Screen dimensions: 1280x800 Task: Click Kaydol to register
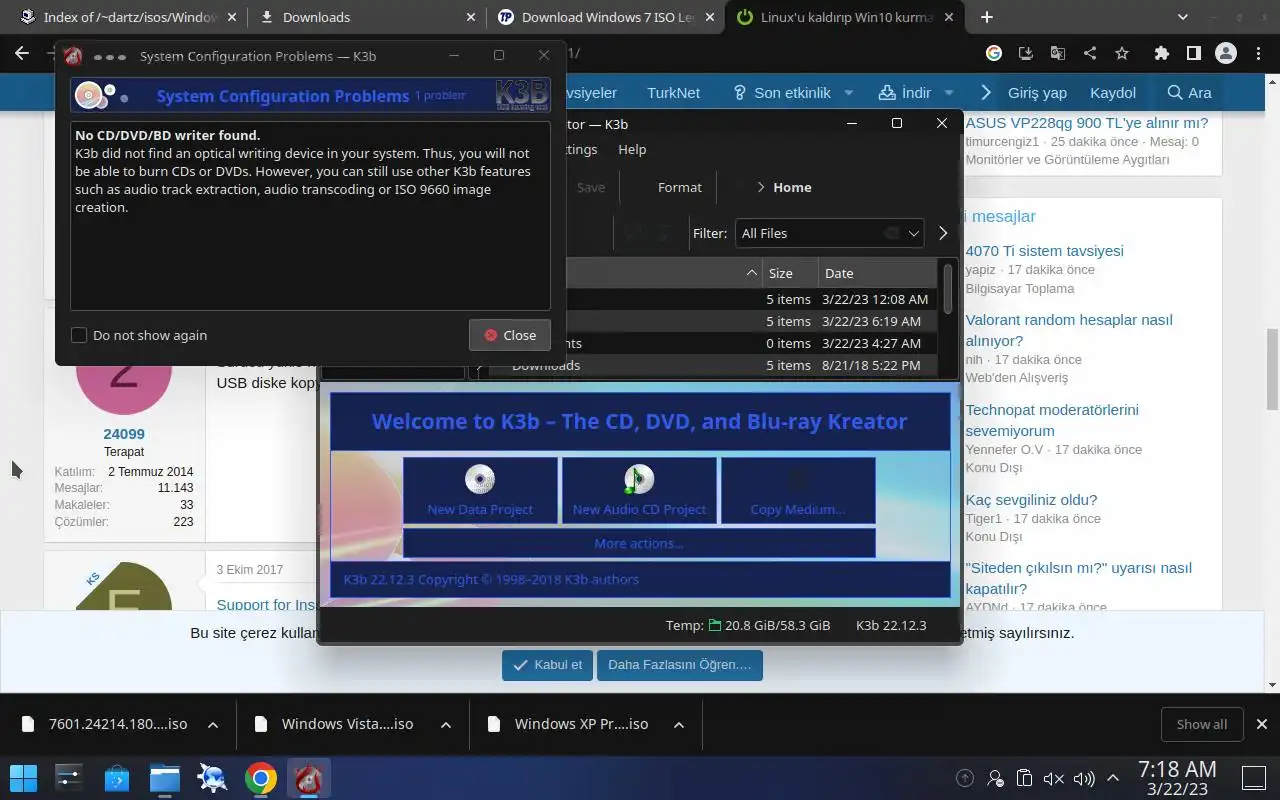(x=1113, y=92)
